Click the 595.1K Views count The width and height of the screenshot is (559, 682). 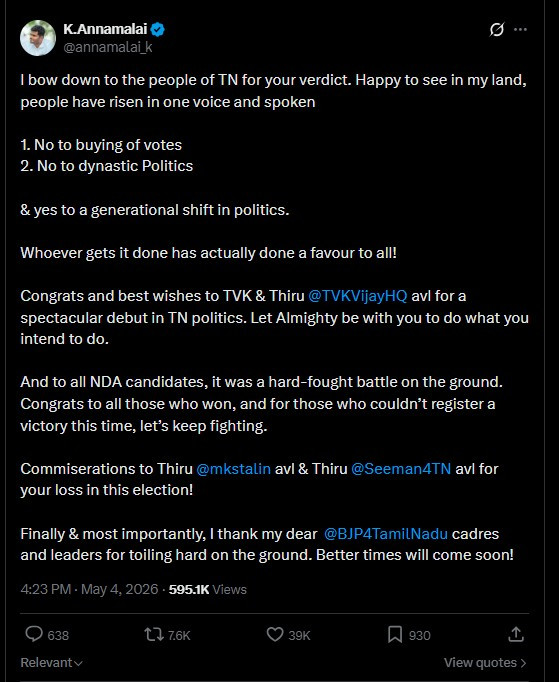[208, 589]
